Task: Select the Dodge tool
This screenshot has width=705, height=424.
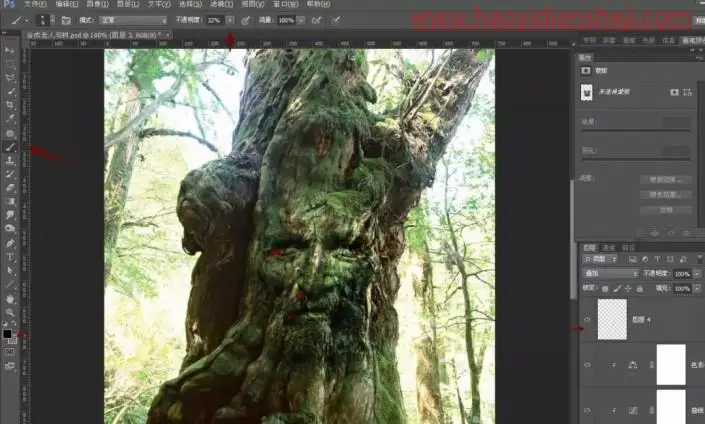Action: pyautogui.click(x=9, y=229)
